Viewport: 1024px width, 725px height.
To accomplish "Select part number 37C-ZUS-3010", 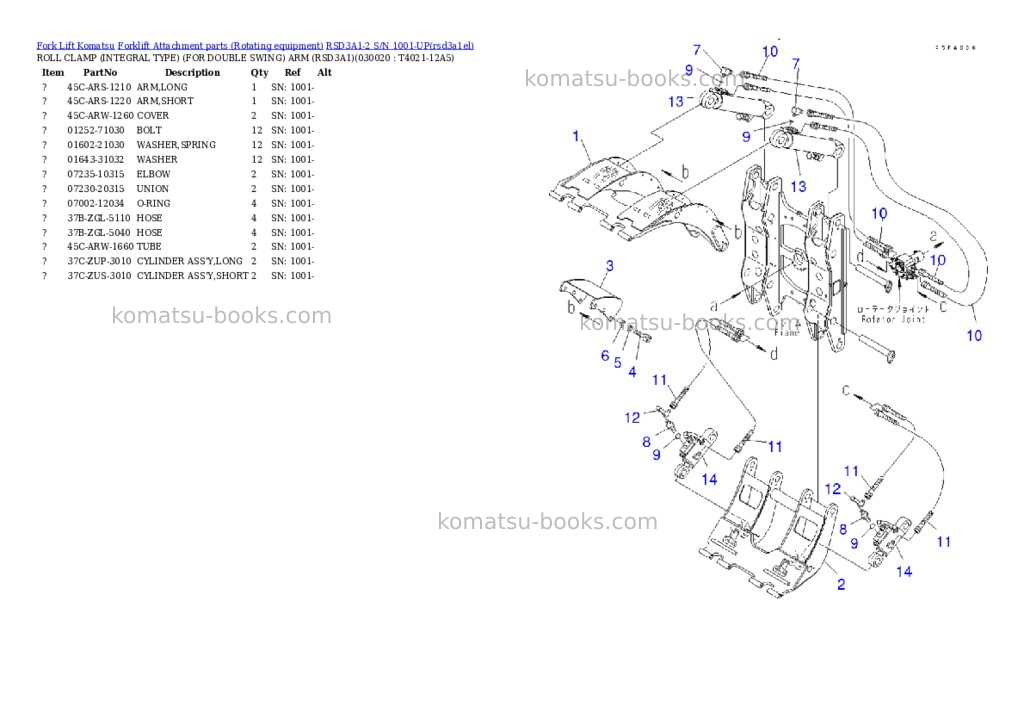I will click(99, 276).
